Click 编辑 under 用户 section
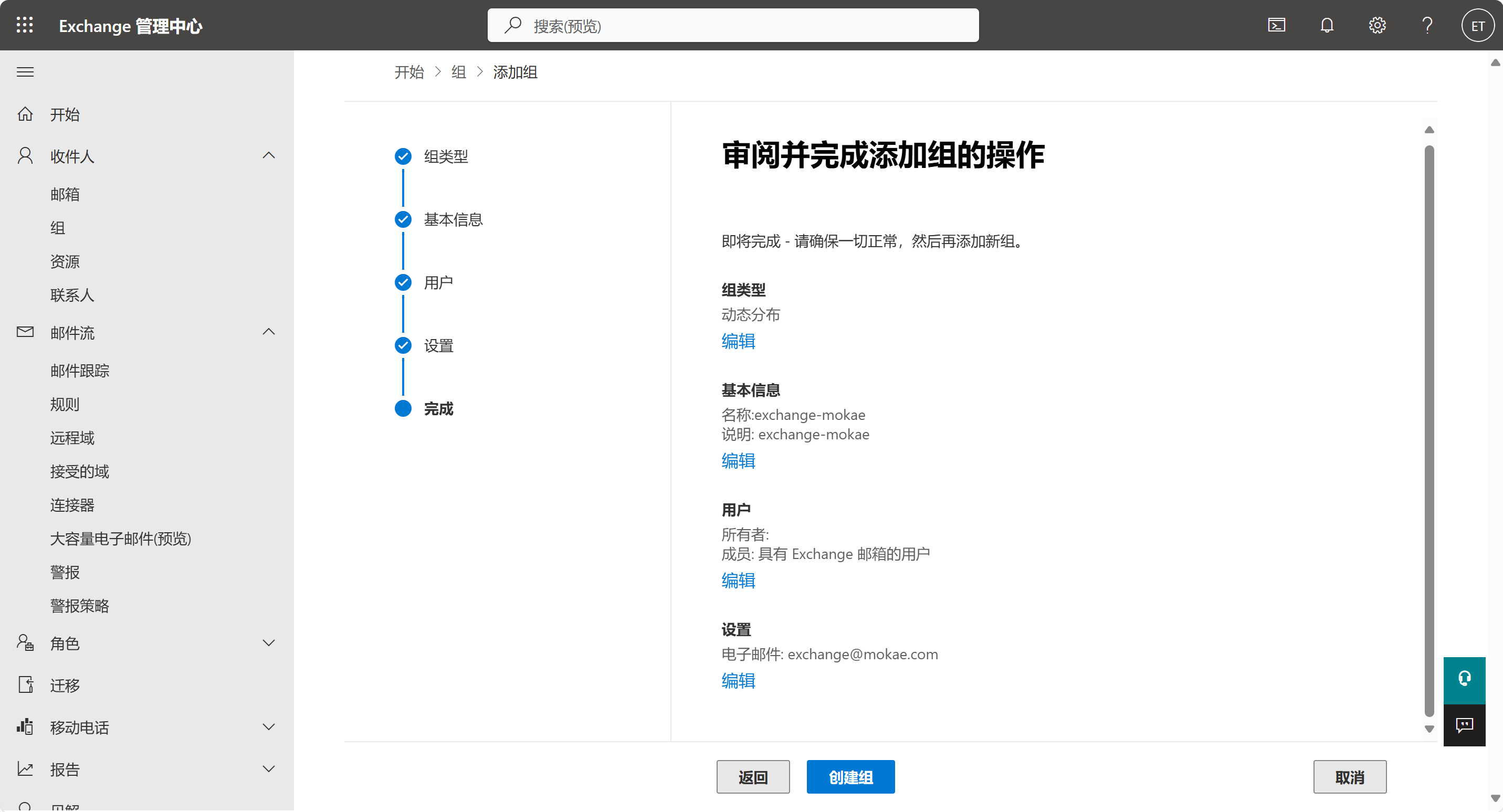This screenshot has height=812, width=1503. coord(738,581)
